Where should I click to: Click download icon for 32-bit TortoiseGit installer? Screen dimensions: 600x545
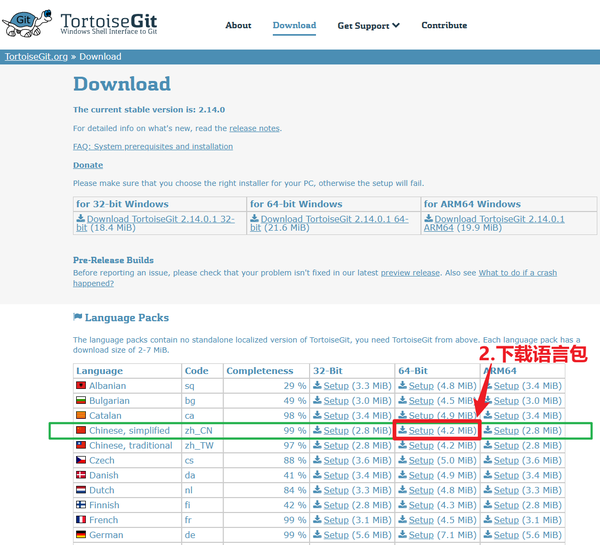coord(80,218)
